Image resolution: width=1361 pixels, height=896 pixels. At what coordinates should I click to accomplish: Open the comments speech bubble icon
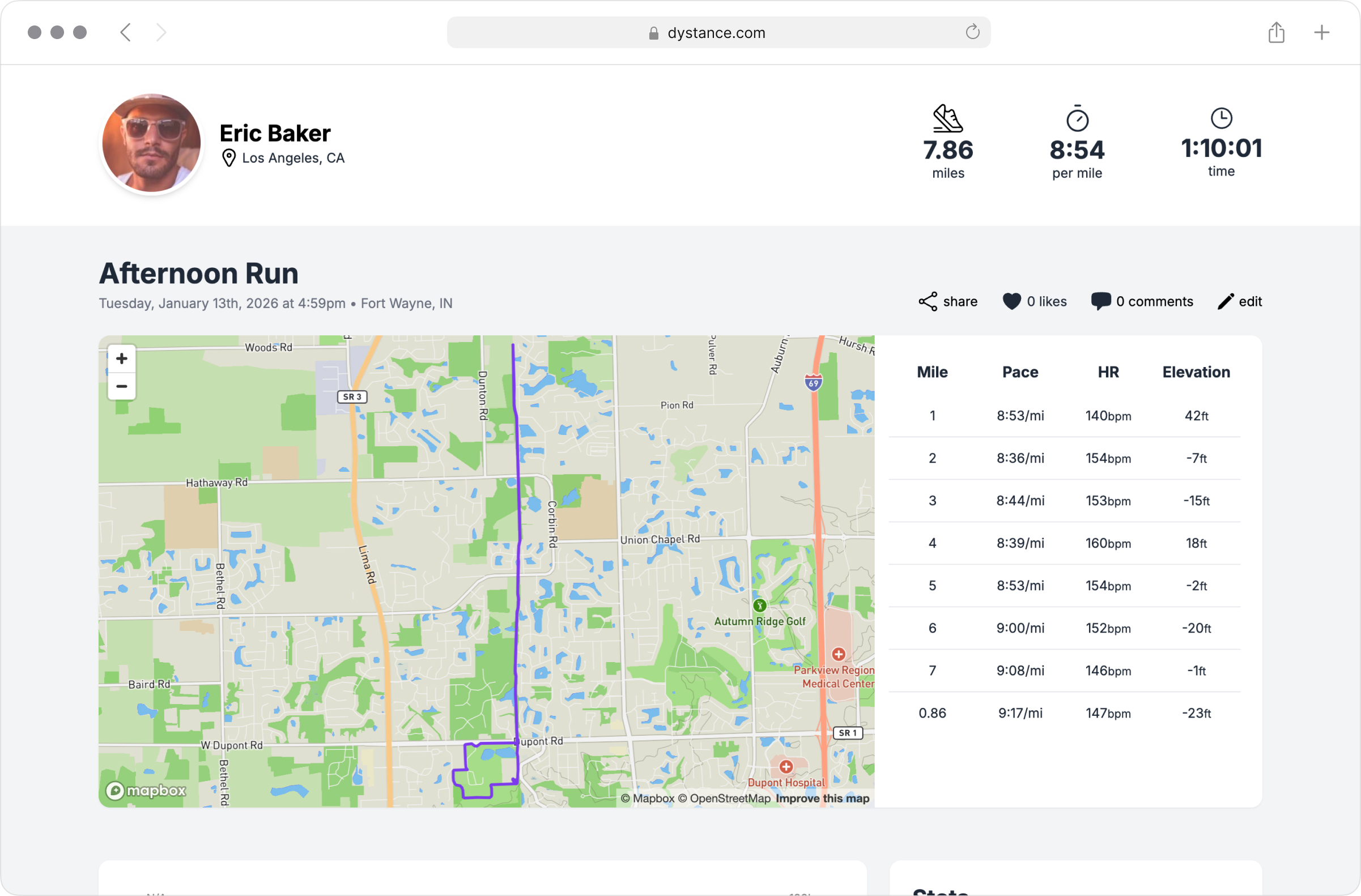(x=1100, y=301)
